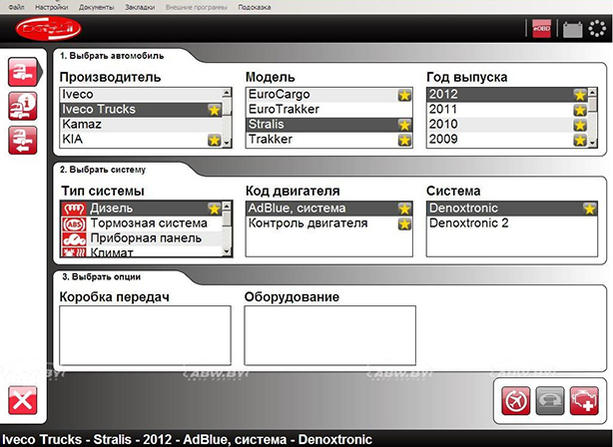Toggle favorite star for year 2012

pos(580,95)
